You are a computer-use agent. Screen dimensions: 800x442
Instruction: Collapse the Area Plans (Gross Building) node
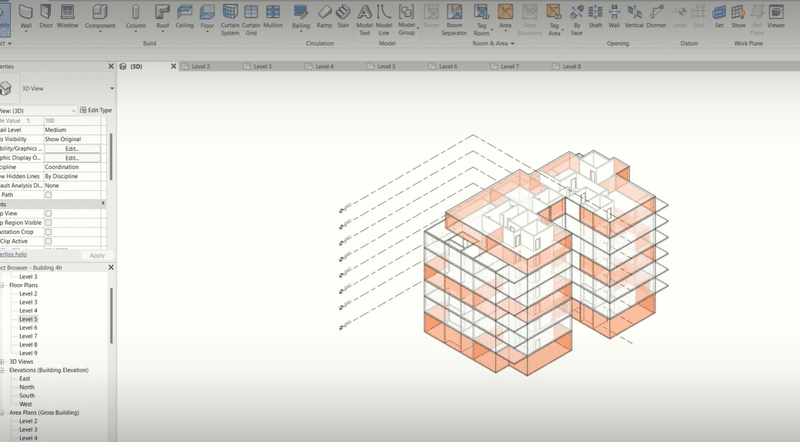[x=2, y=412]
